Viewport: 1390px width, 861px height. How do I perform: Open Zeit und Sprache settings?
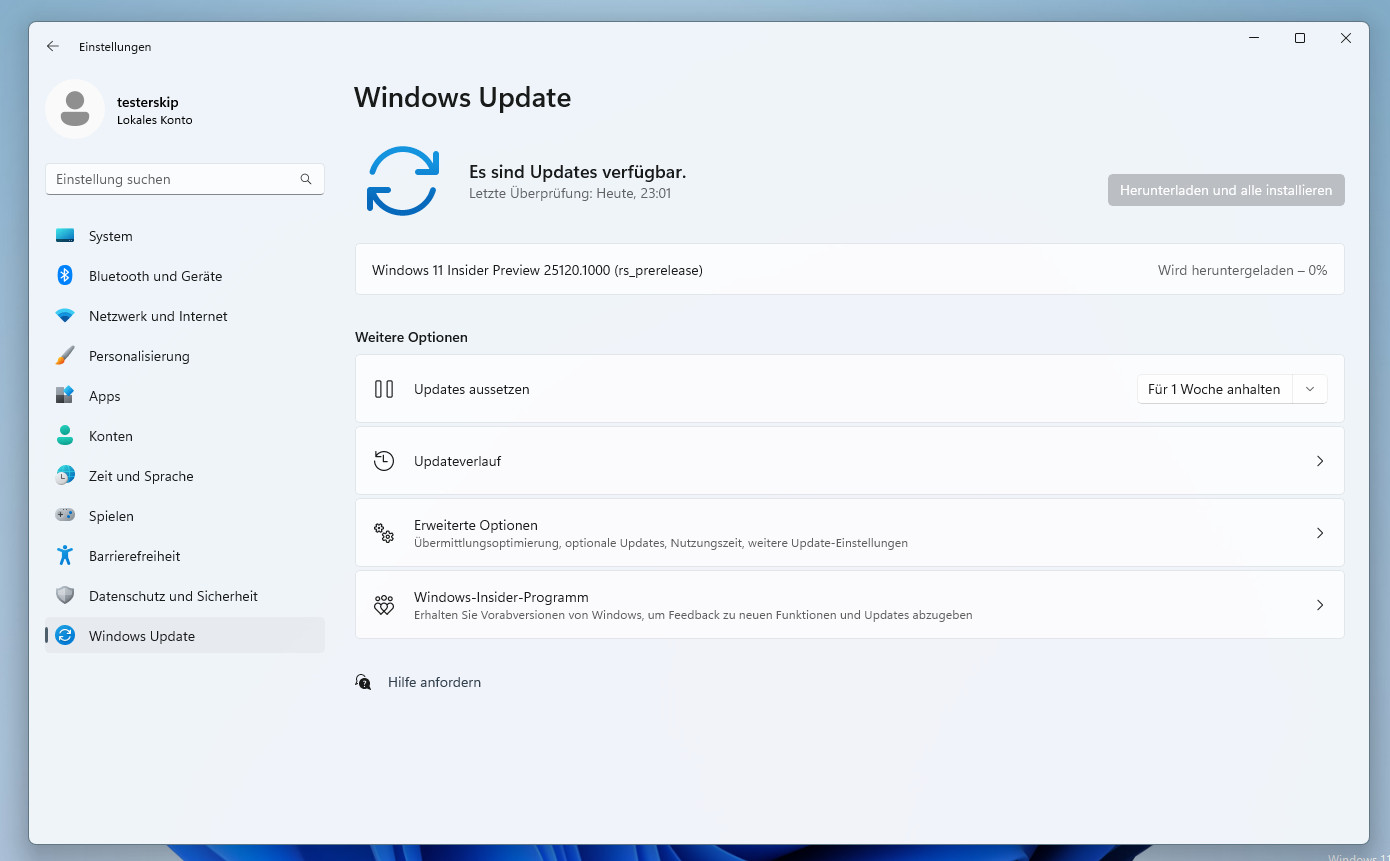185,476
